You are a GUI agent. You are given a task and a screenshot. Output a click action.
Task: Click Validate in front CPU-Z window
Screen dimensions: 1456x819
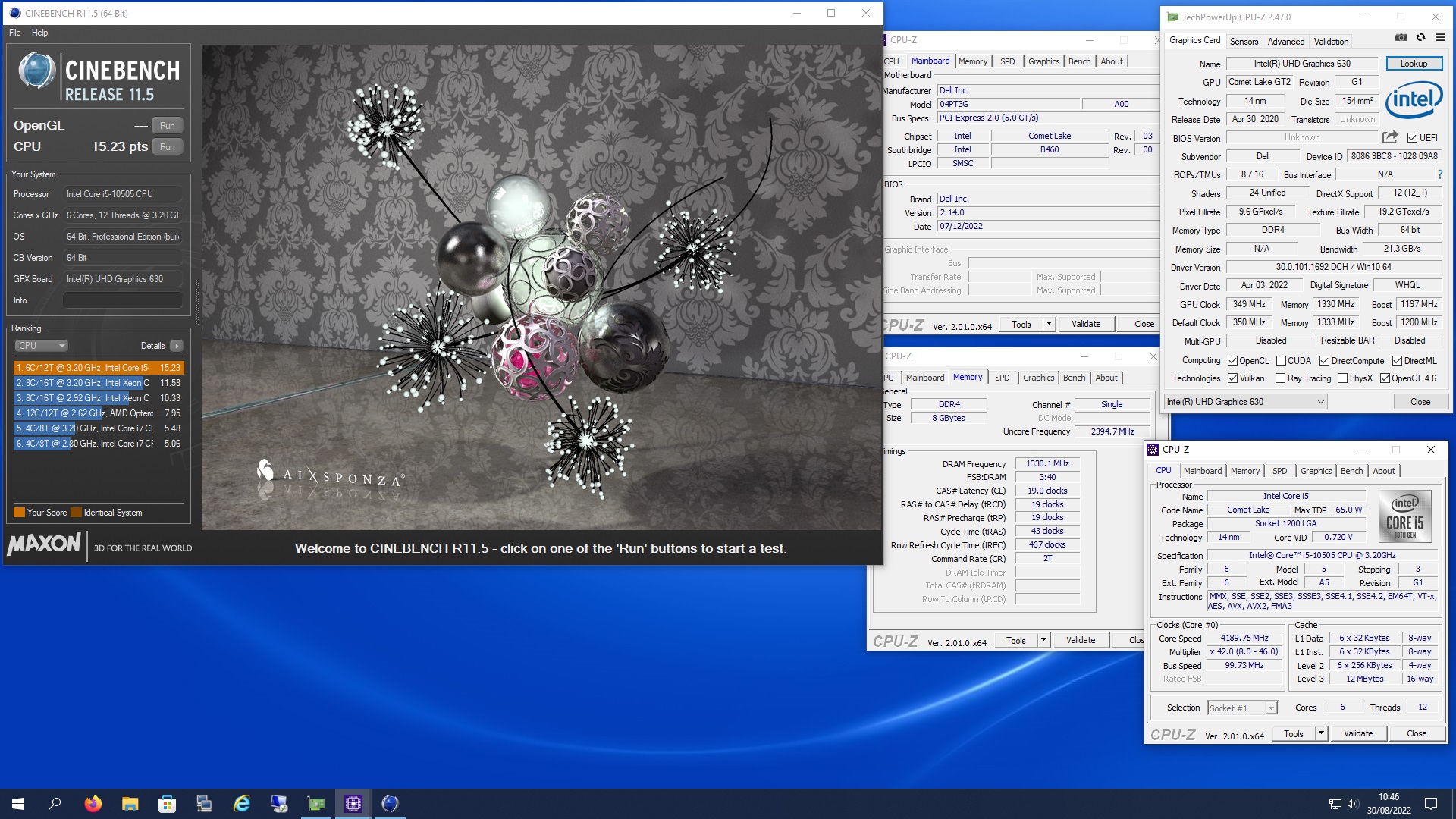pyautogui.click(x=1358, y=733)
